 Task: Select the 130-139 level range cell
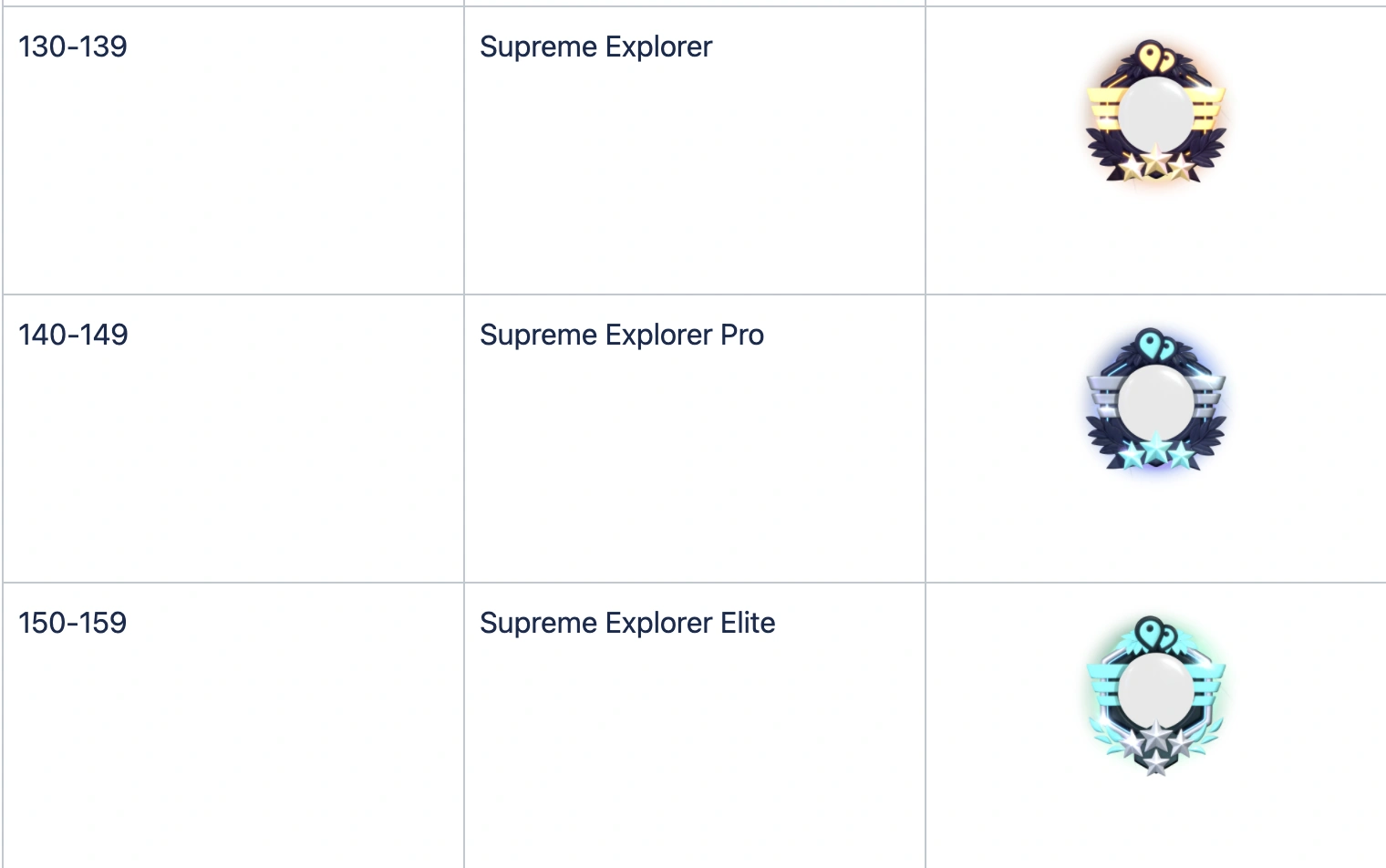click(73, 47)
